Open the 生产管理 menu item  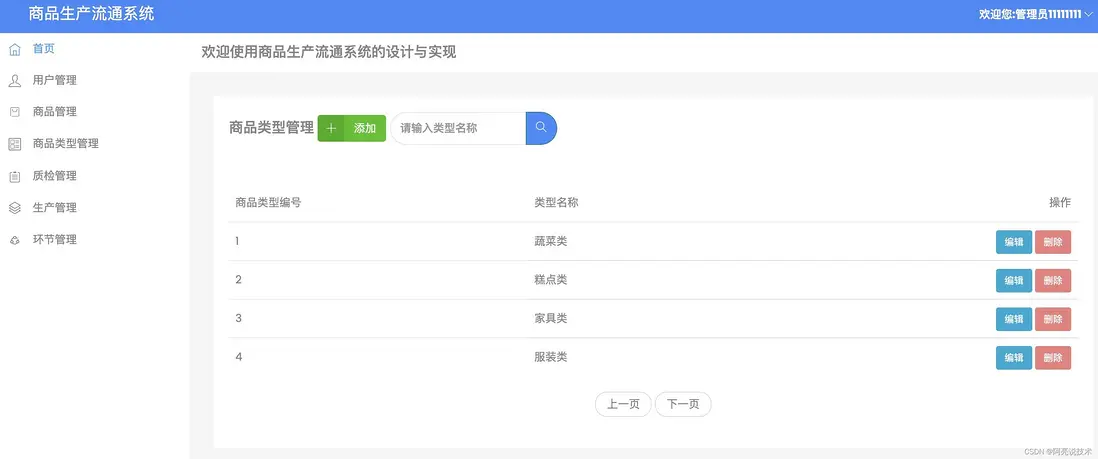coord(54,208)
